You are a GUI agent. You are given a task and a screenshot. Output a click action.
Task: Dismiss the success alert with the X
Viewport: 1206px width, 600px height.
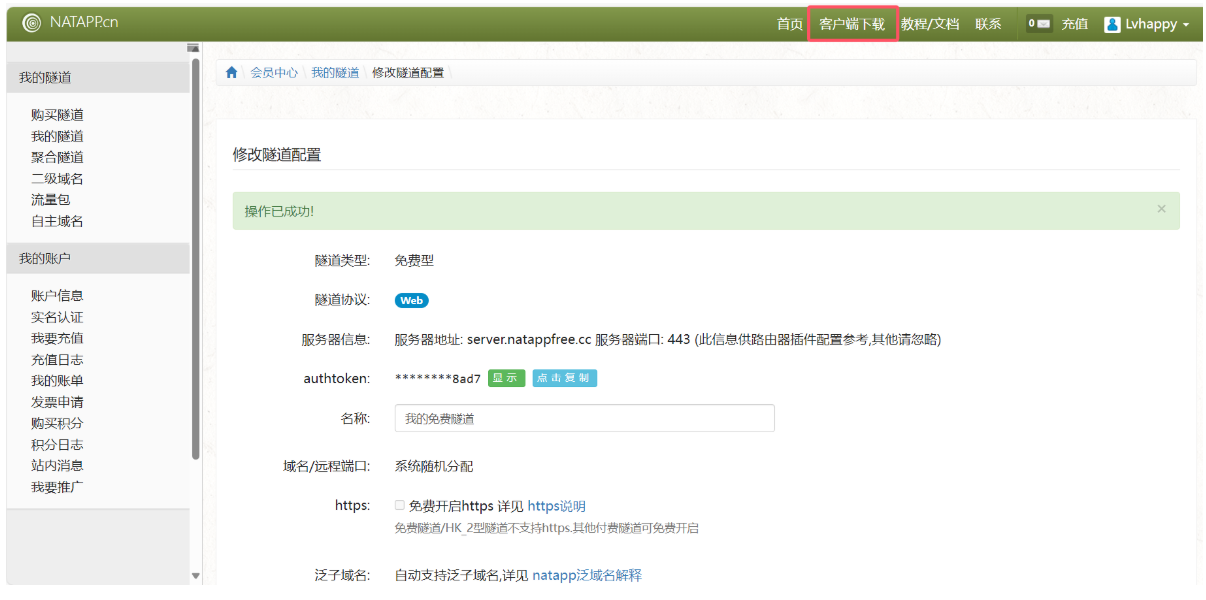1161,209
